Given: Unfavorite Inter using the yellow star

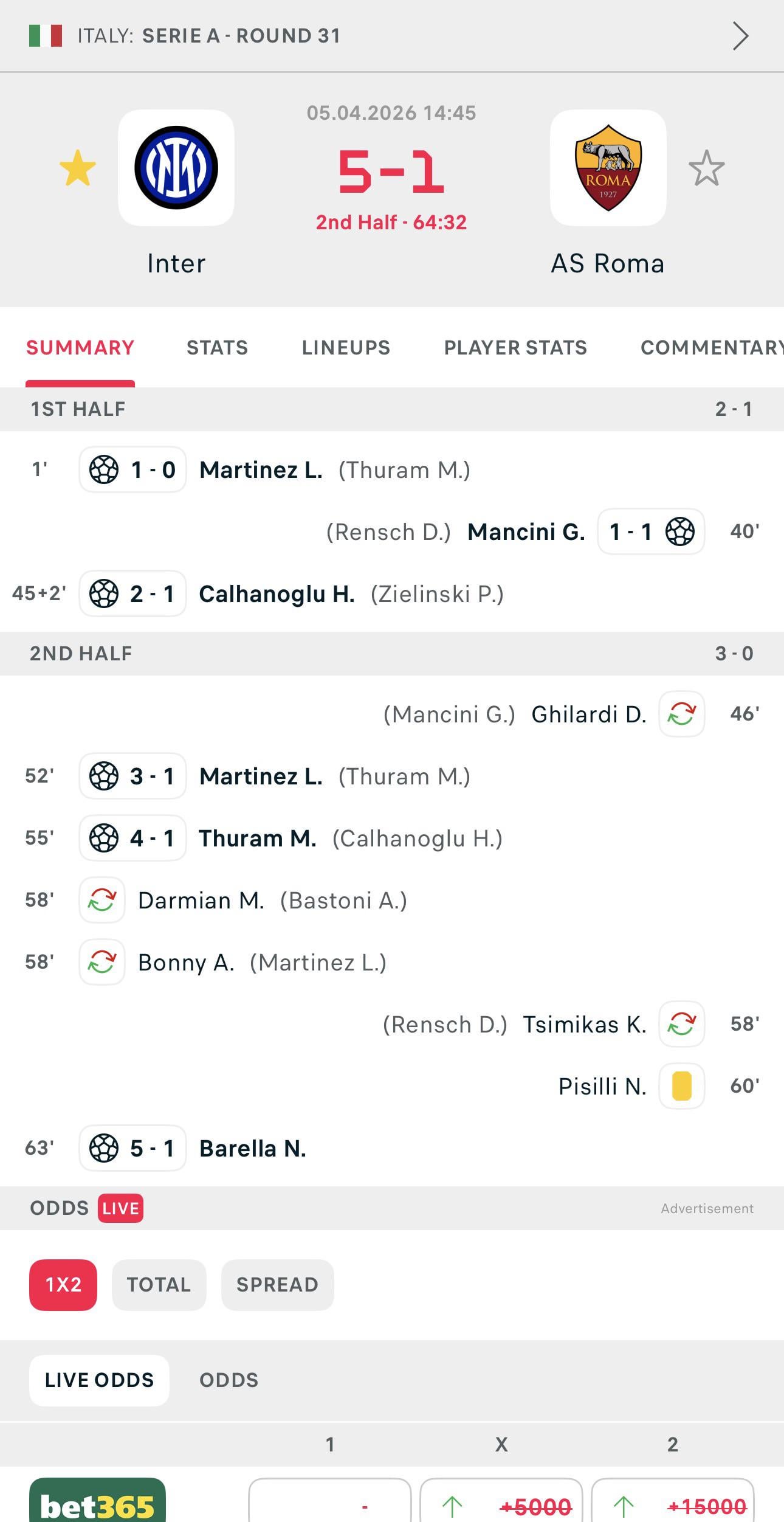Looking at the screenshot, I should [x=78, y=168].
